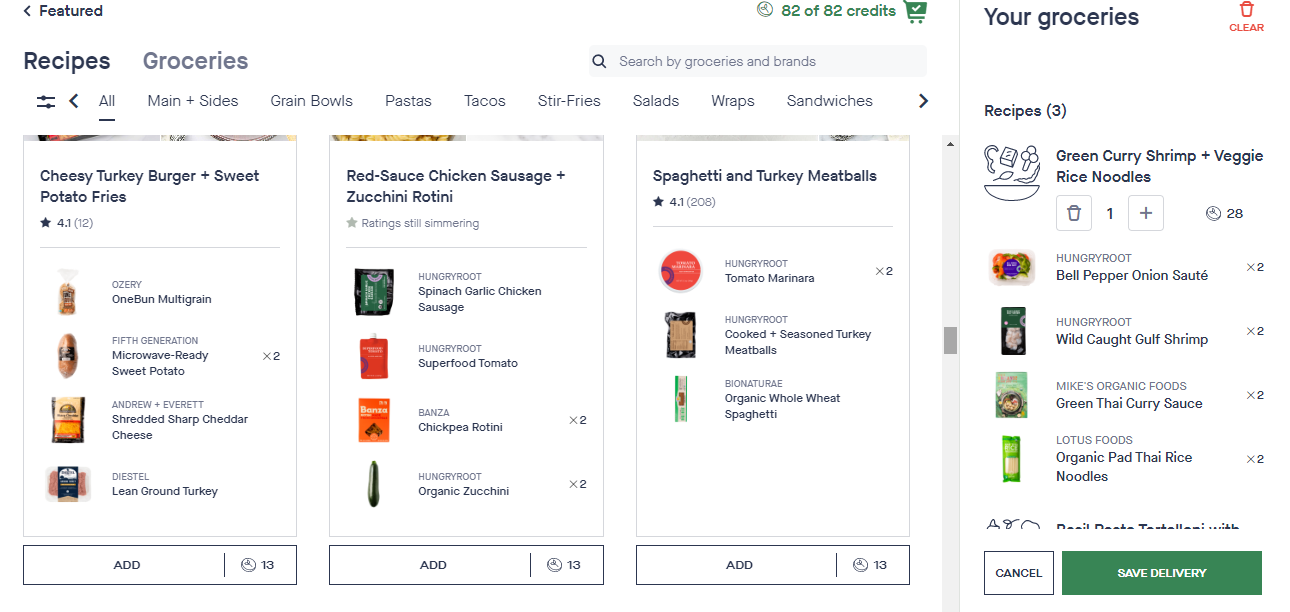The height and width of the screenshot is (612, 1290).
Task: Click the Wild Caught Gulf Shrimp name
Action: (1132, 339)
